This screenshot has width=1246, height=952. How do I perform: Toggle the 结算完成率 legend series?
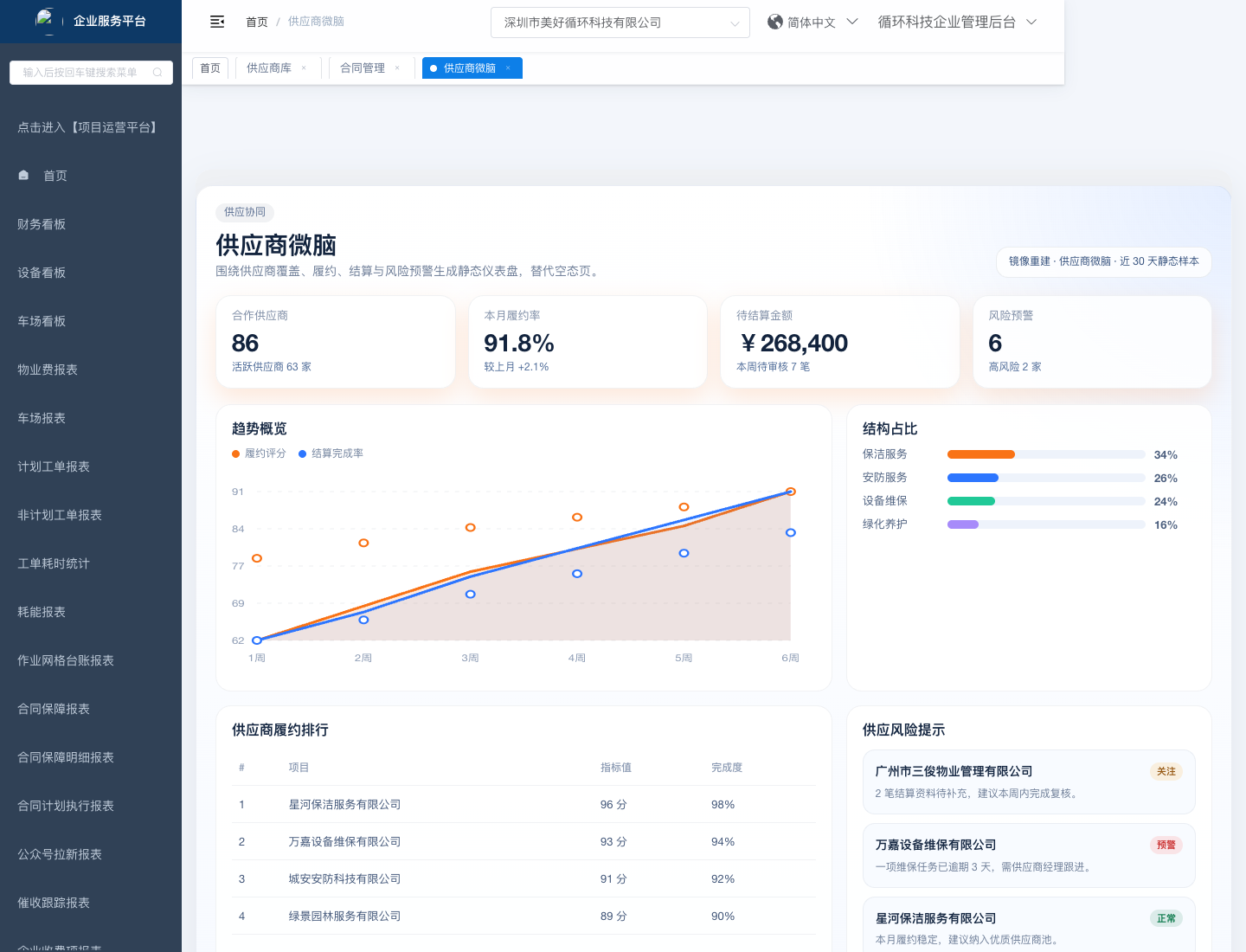click(x=331, y=453)
